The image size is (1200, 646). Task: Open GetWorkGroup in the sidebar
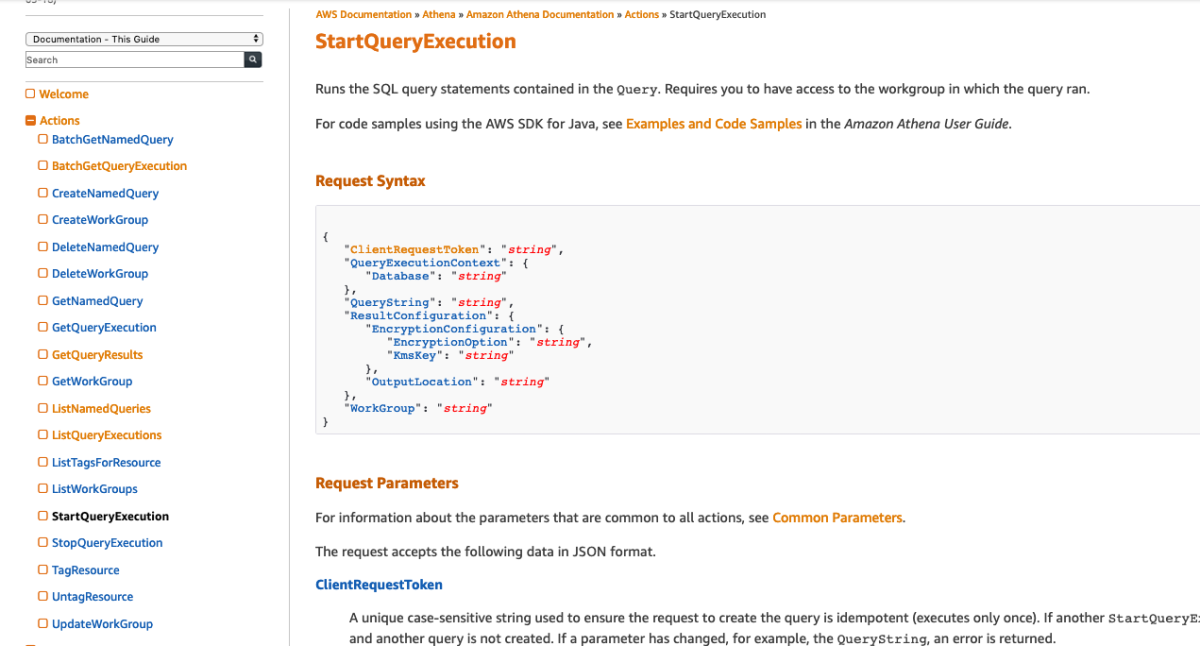[92, 381]
